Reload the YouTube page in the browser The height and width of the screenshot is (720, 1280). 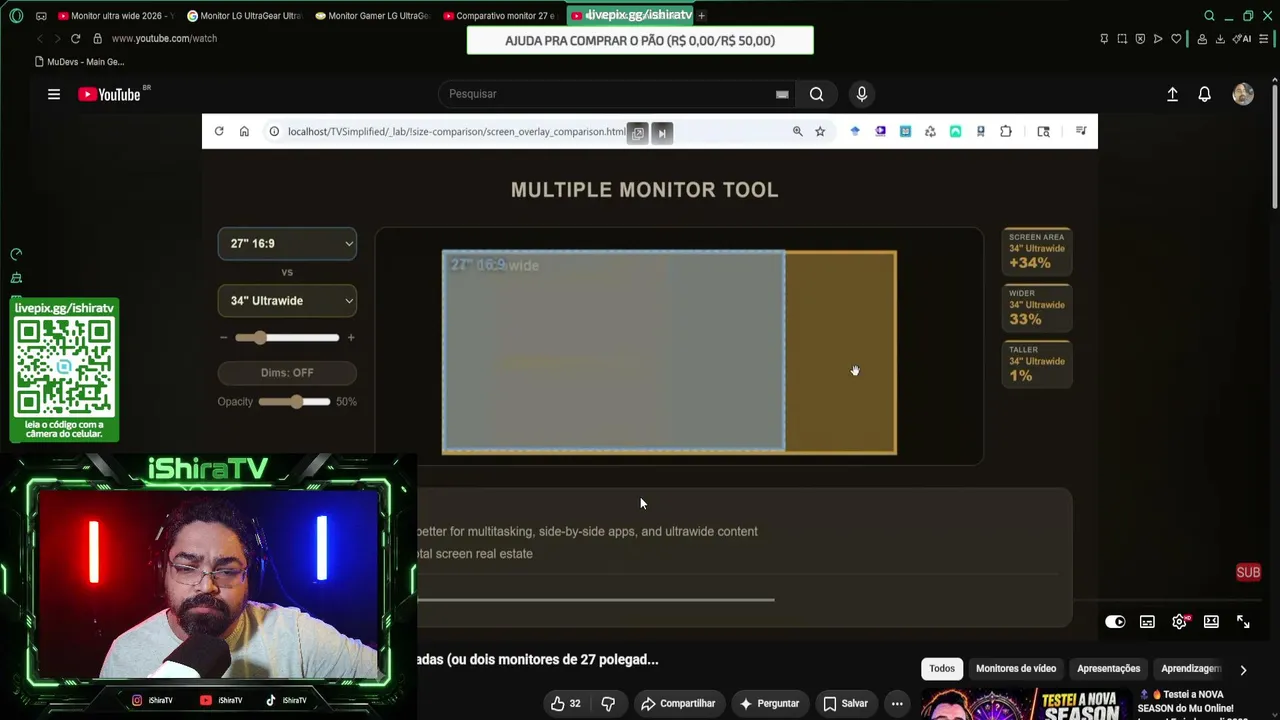[x=75, y=38]
